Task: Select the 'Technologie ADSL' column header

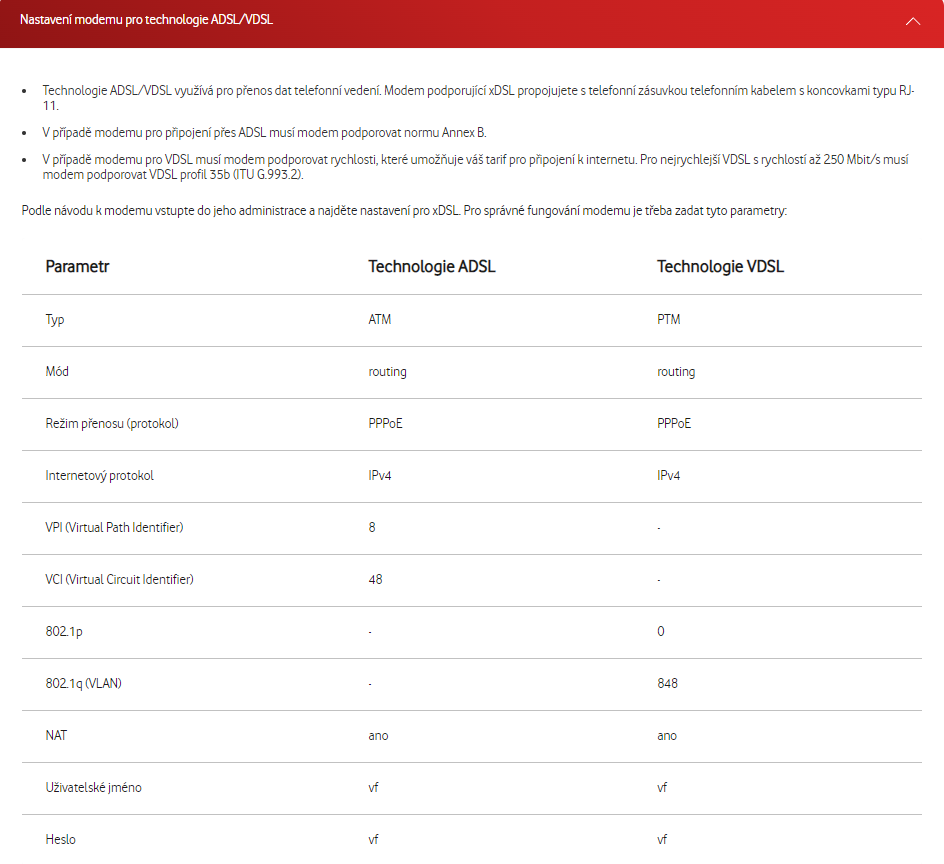Action: point(431,267)
